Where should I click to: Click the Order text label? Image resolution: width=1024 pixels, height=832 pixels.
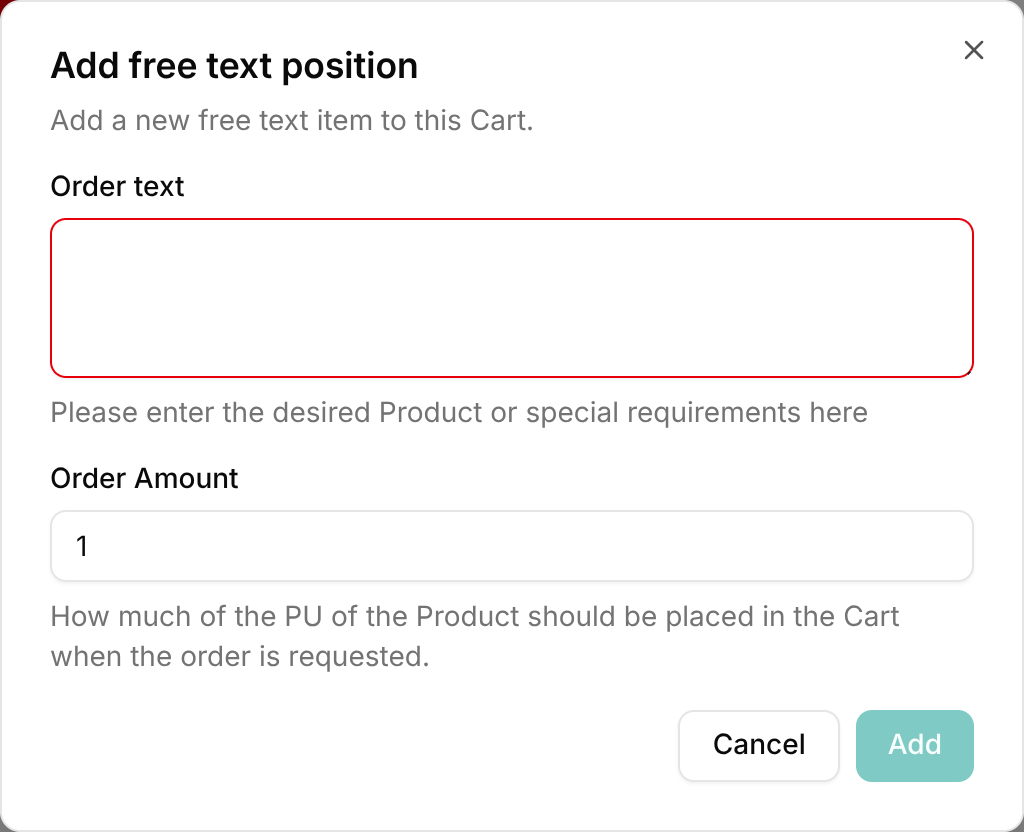pyautogui.click(x=117, y=187)
